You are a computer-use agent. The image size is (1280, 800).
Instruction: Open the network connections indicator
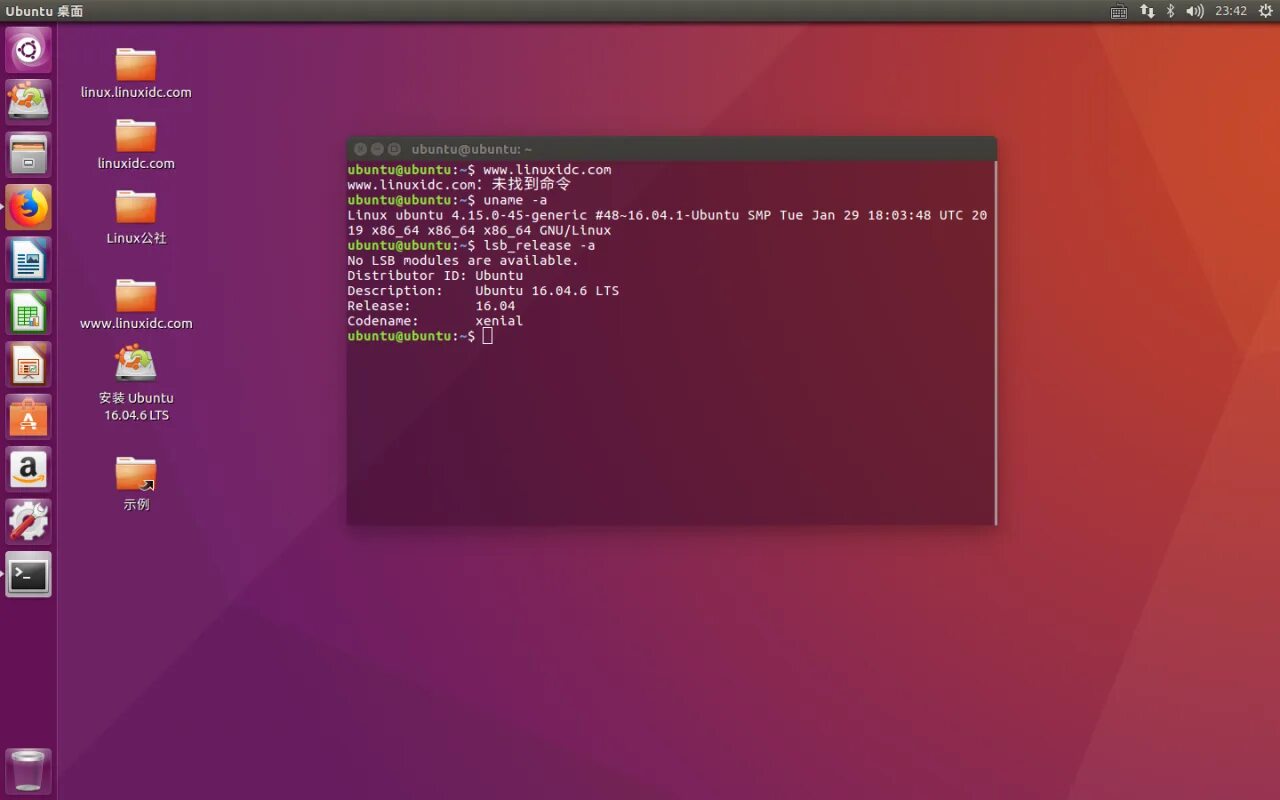click(1147, 11)
